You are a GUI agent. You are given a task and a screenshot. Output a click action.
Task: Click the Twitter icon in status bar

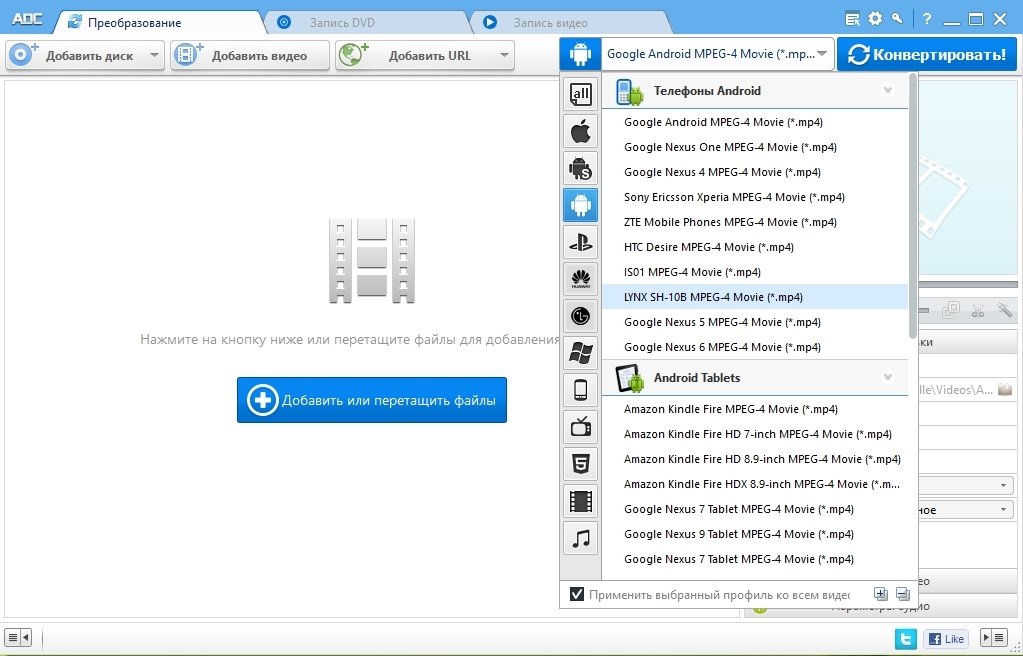[x=906, y=638]
